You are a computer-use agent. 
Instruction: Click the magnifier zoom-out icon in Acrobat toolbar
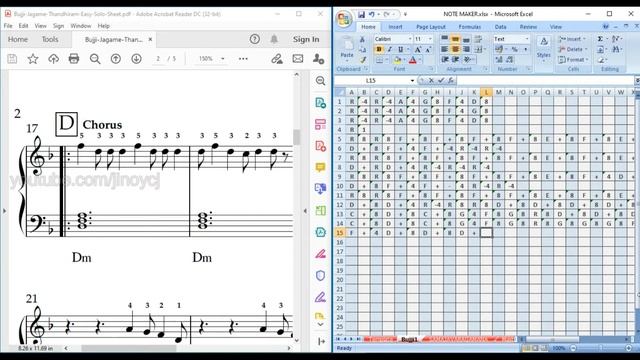click(95, 59)
